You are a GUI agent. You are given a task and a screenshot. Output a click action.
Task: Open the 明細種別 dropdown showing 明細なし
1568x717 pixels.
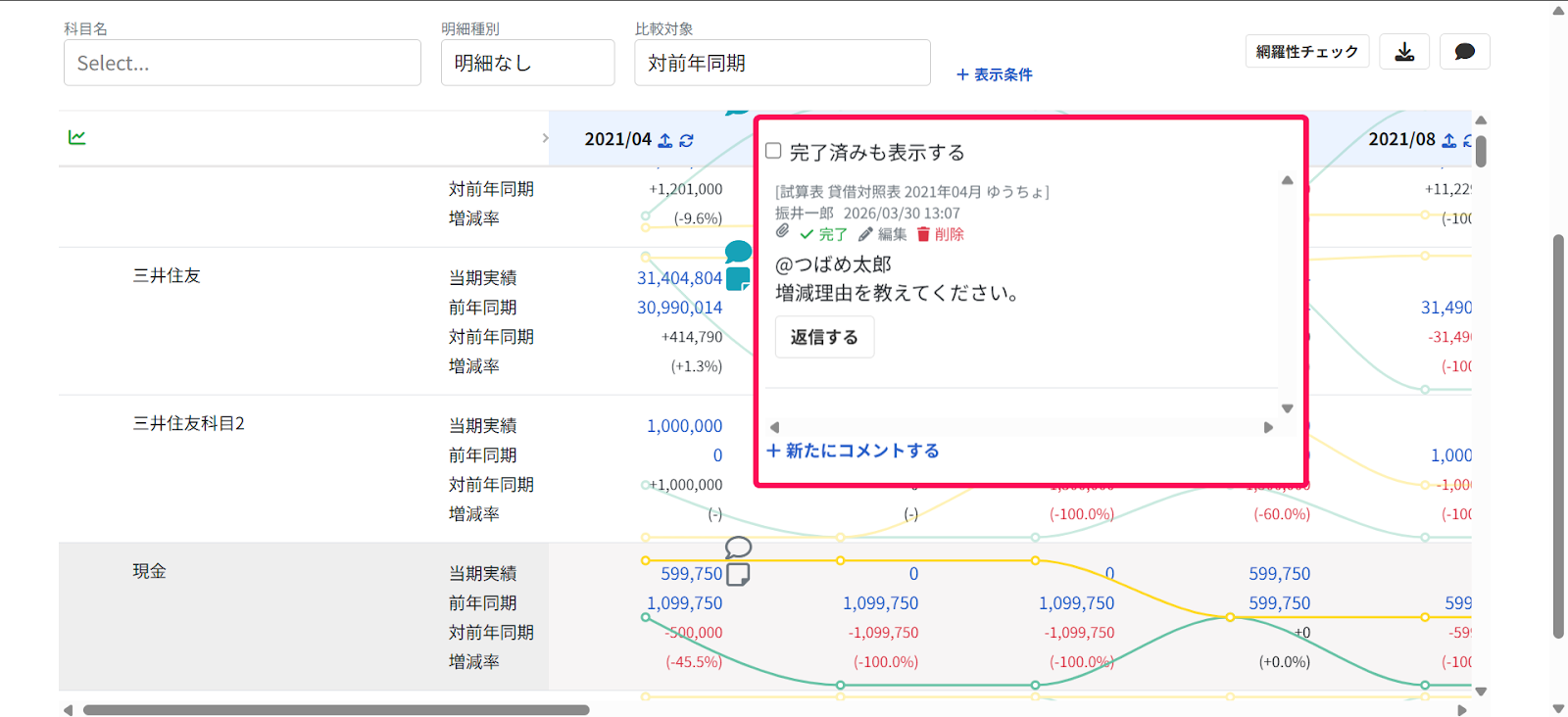[527, 63]
